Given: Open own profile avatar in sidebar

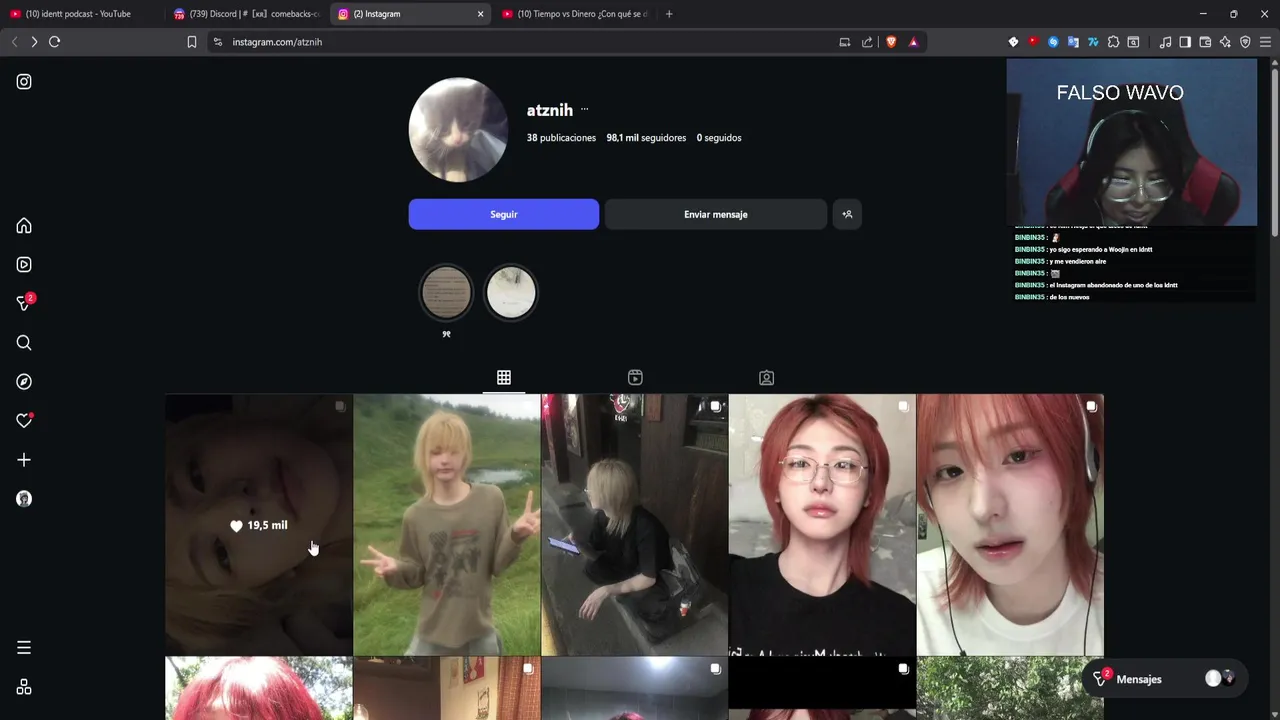Looking at the screenshot, I should [24, 499].
